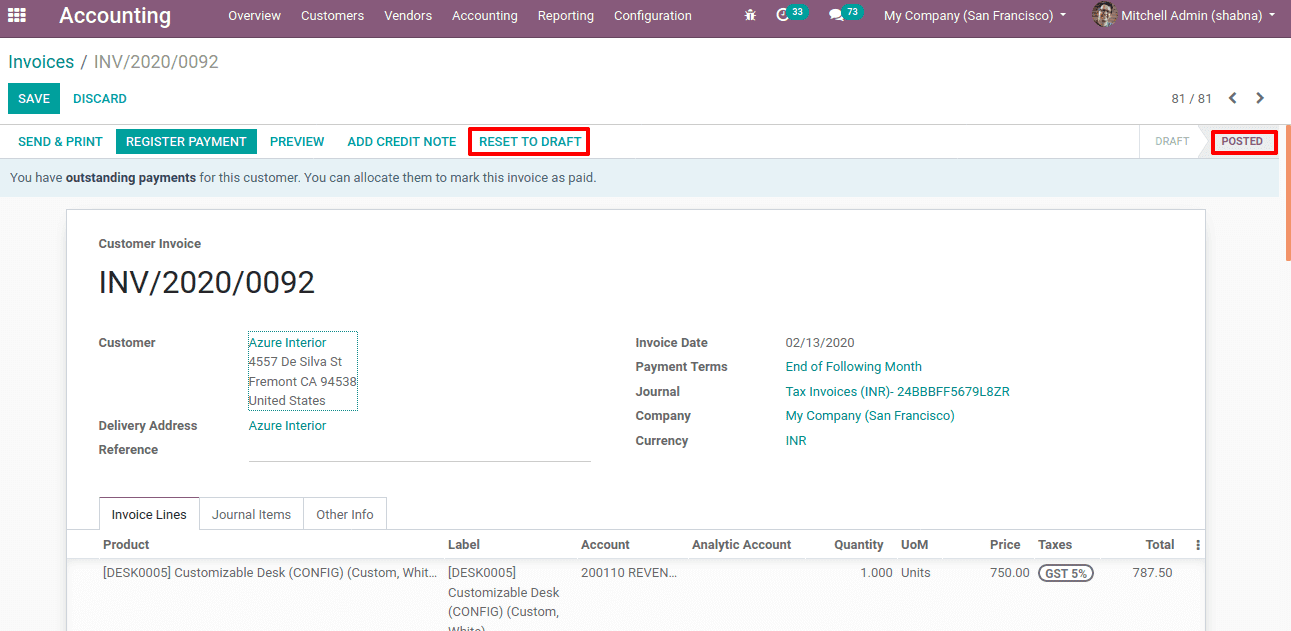1291x631 pixels.
Task: Open conversations chat icon with 73 badge
Action: coord(845,14)
